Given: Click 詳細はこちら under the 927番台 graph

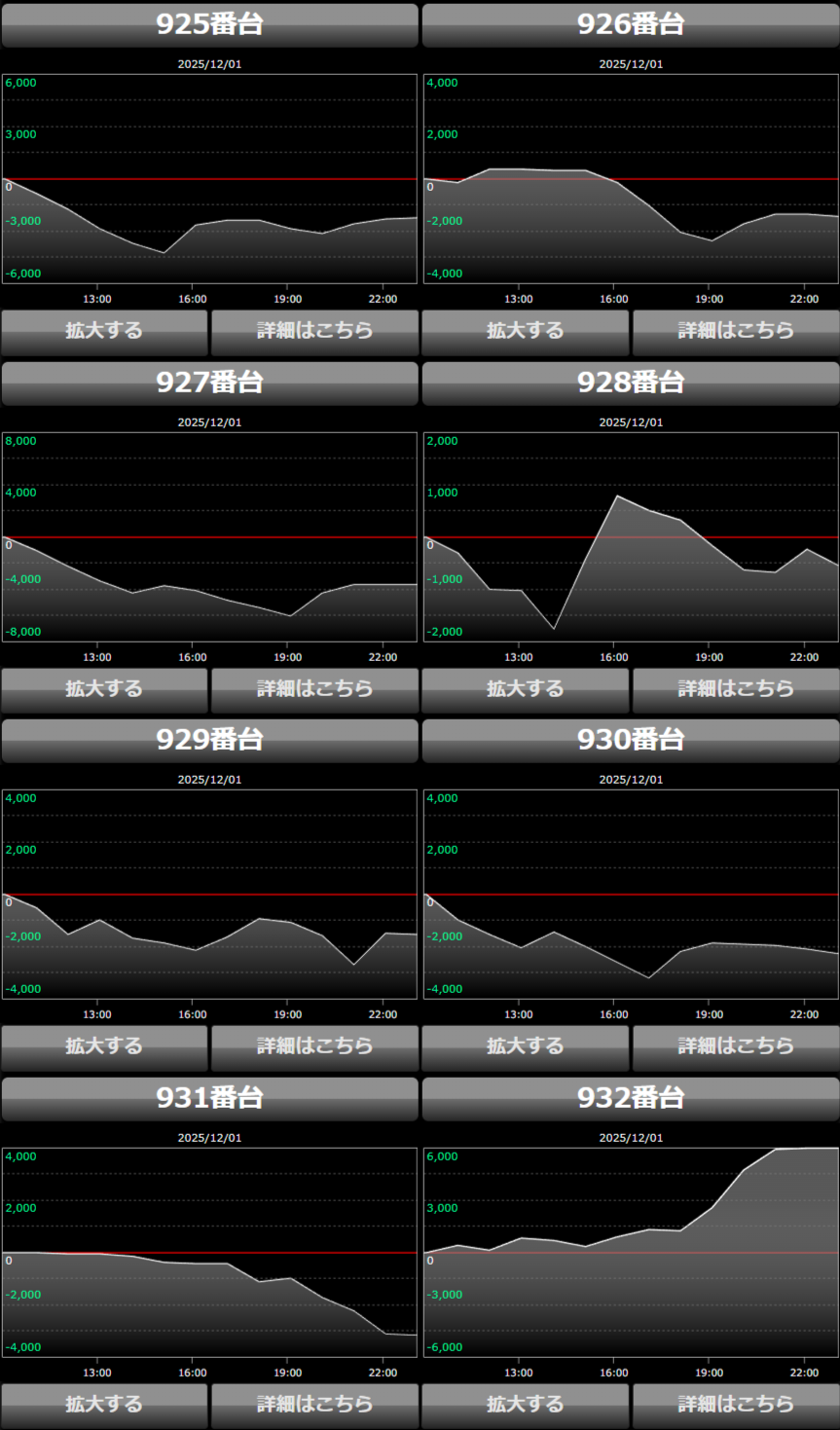Looking at the screenshot, I should click(x=314, y=689).
